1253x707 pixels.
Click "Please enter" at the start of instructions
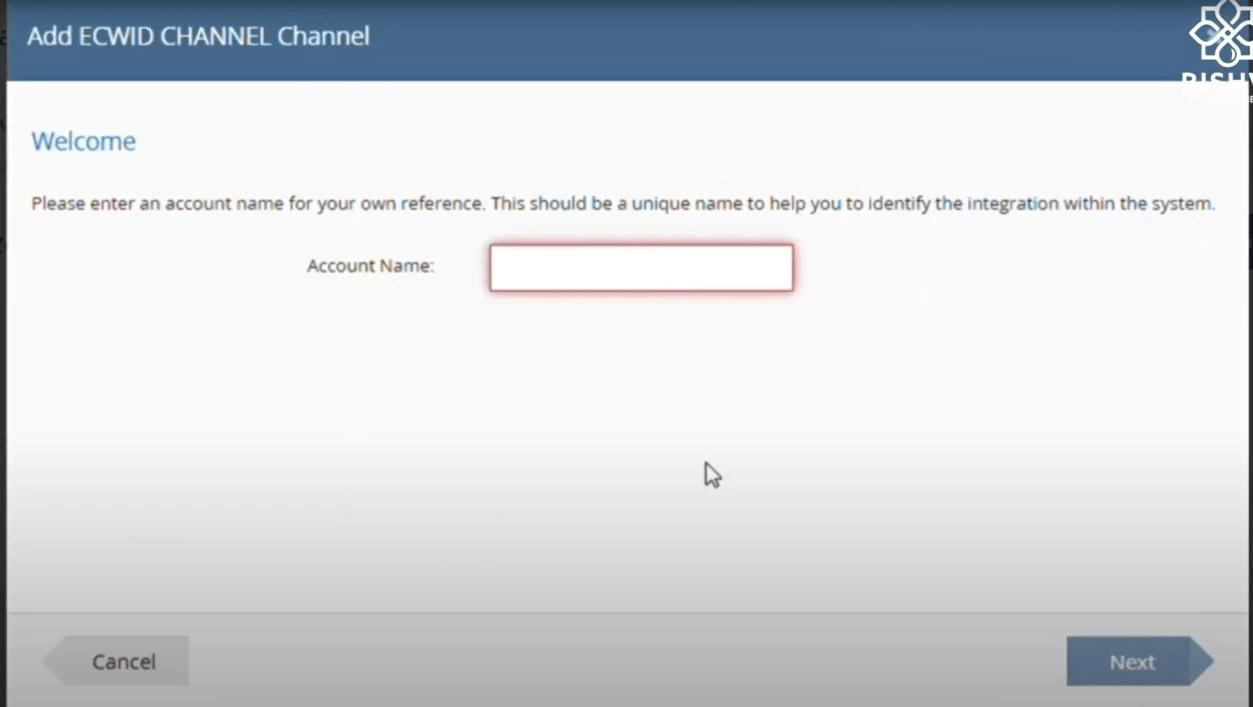pyautogui.click(x=74, y=203)
